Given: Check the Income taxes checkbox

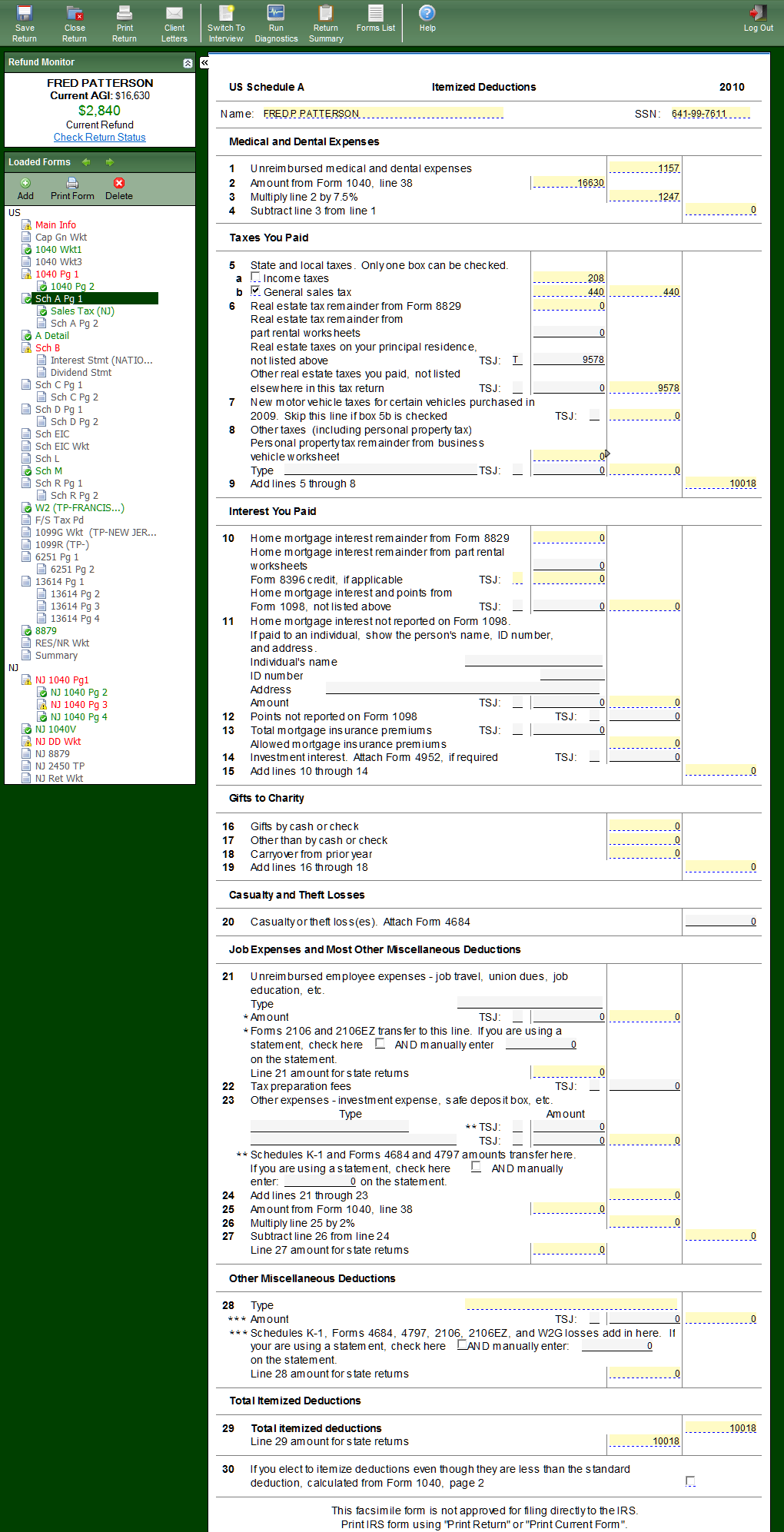Looking at the screenshot, I should click(x=255, y=277).
